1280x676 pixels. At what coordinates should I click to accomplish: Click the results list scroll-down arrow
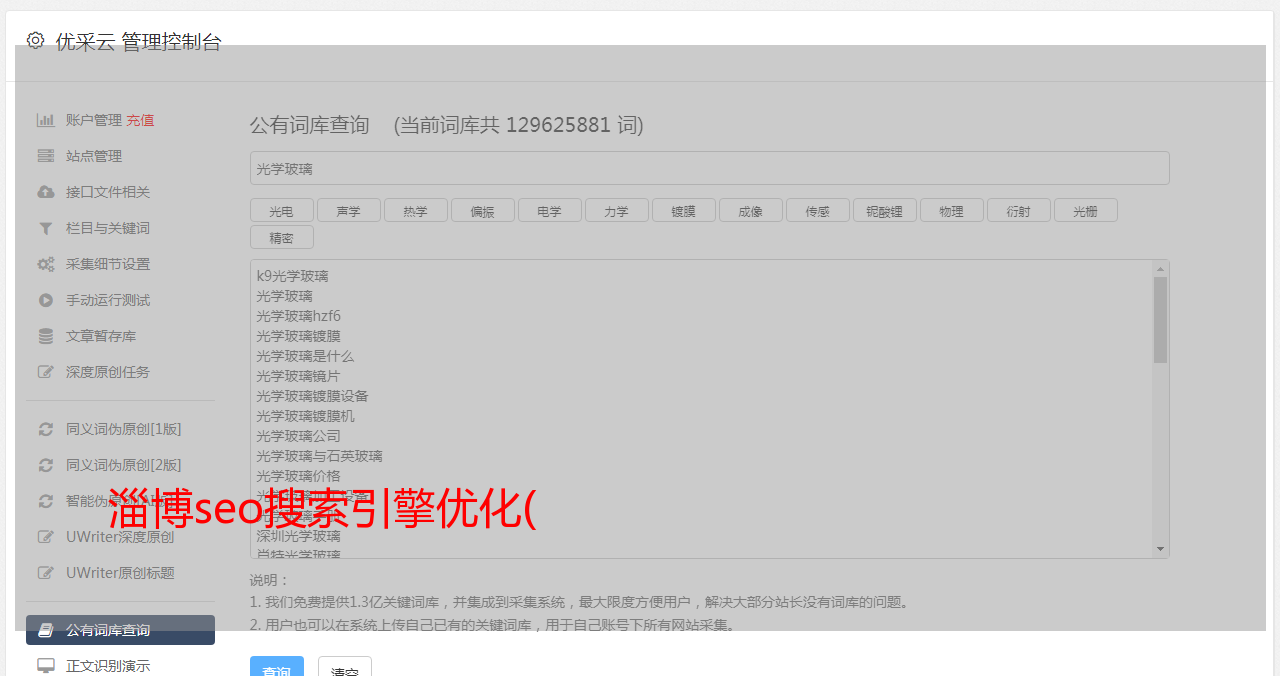pyautogui.click(x=1160, y=549)
